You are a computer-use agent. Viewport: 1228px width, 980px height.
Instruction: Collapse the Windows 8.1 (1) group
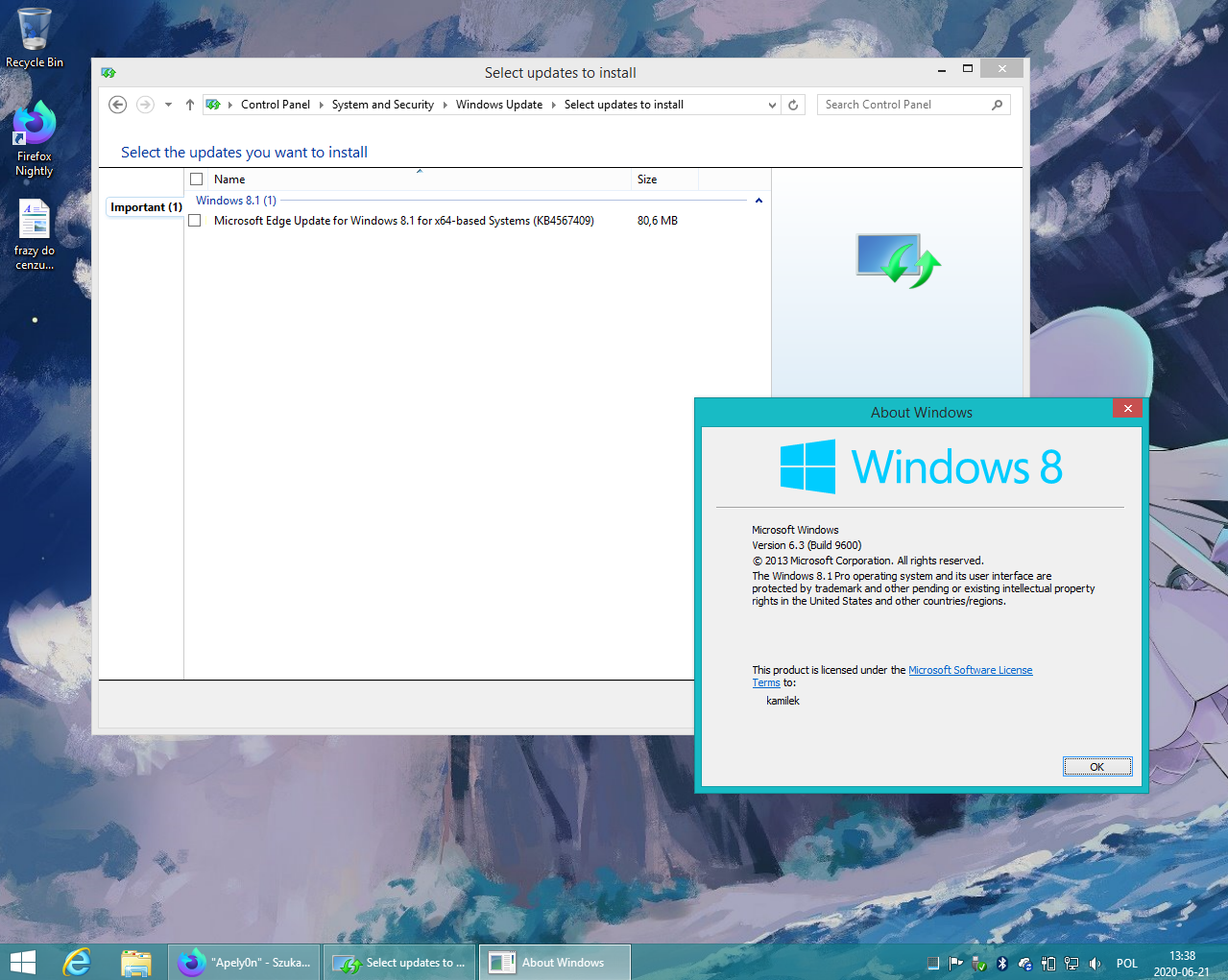[758, 201]
